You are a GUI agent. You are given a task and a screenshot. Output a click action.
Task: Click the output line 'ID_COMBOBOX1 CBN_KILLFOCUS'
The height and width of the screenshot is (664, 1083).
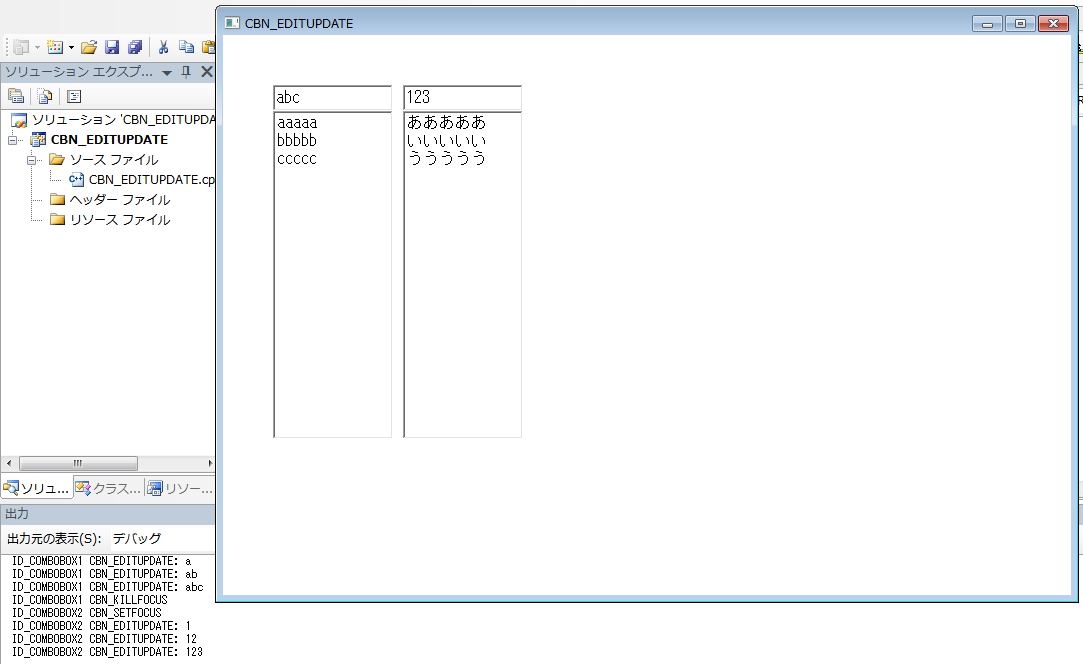(x=90, y=600)
